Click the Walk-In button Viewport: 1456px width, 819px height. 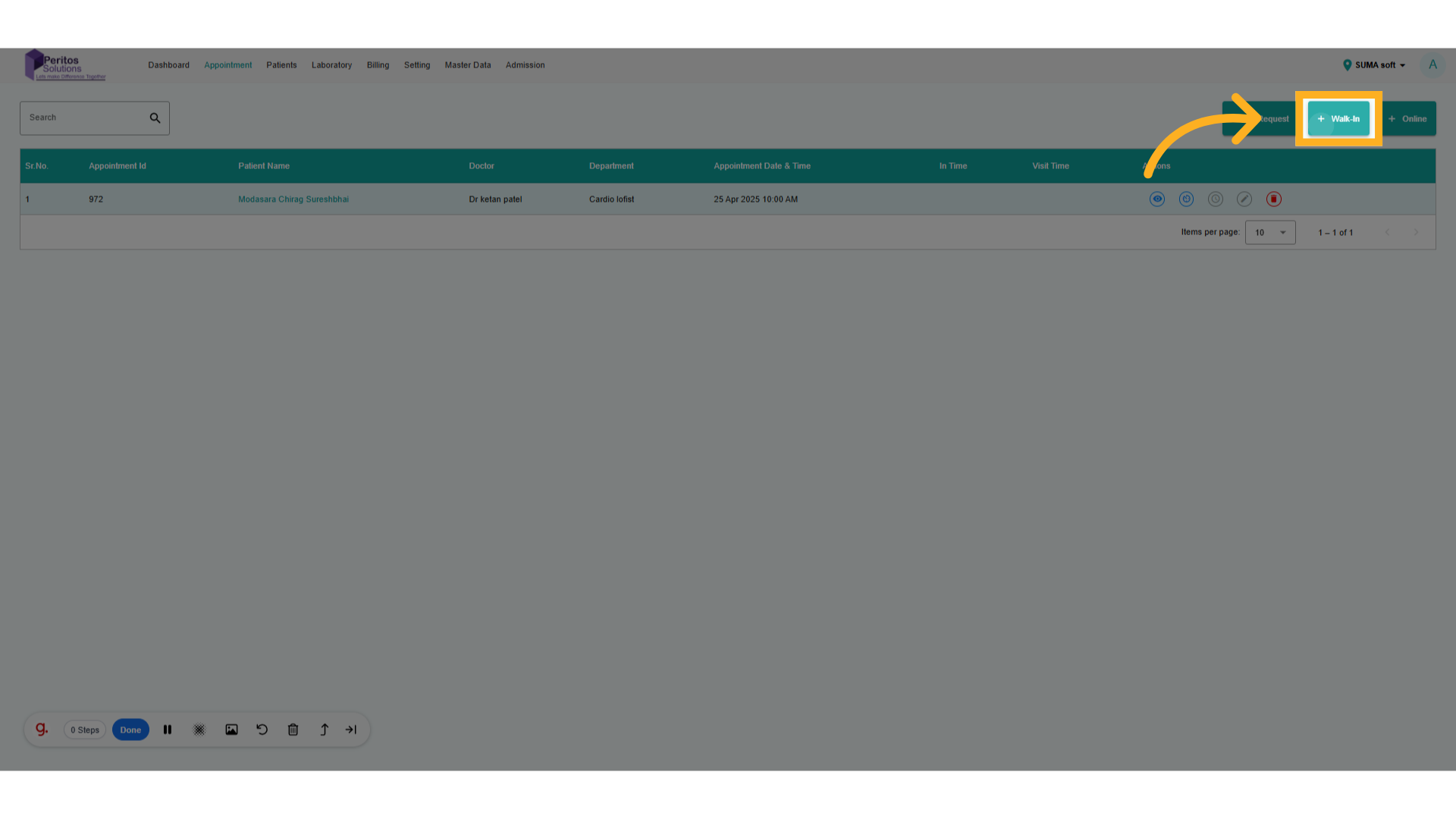coord(1338,119)
